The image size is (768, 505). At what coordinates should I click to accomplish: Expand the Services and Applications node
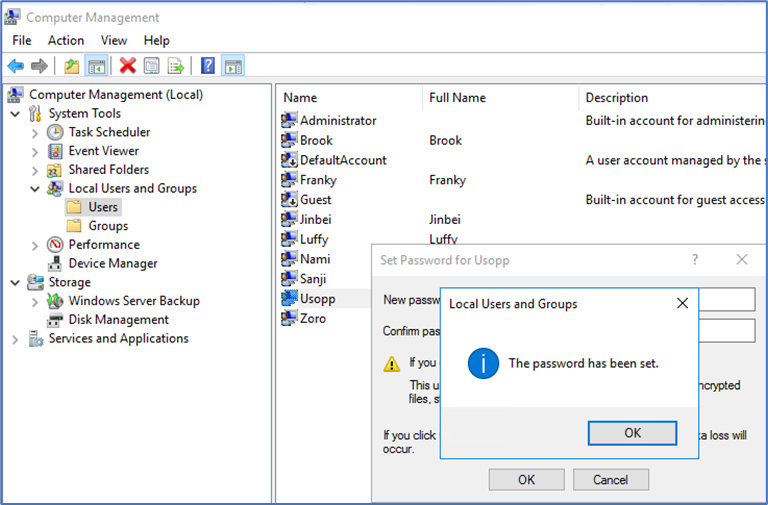(16, 339)
